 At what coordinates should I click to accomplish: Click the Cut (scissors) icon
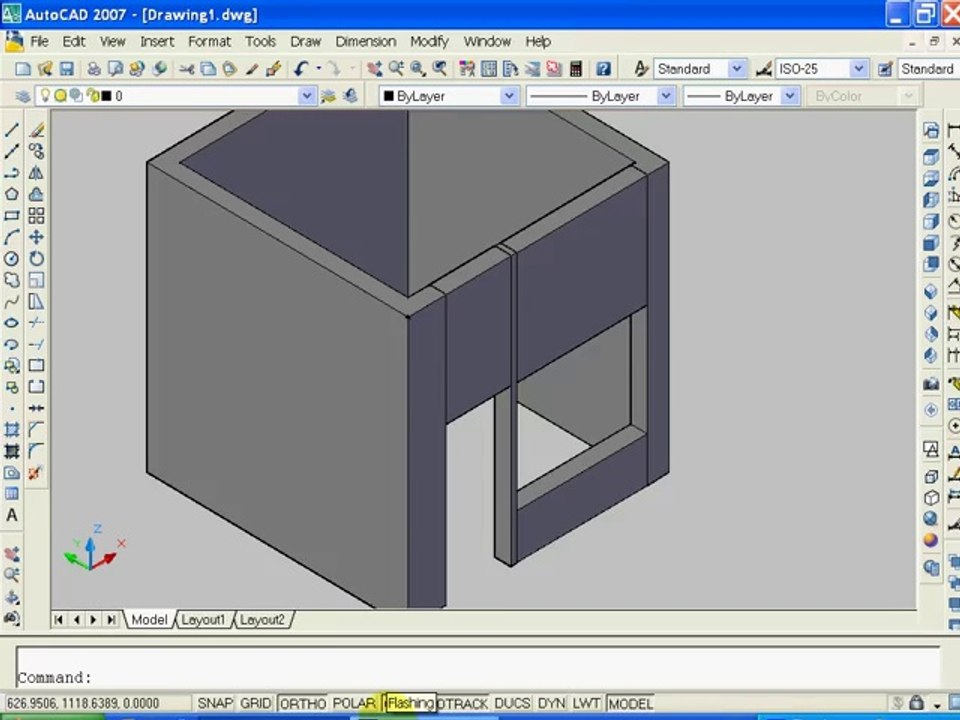click(186, 69)
